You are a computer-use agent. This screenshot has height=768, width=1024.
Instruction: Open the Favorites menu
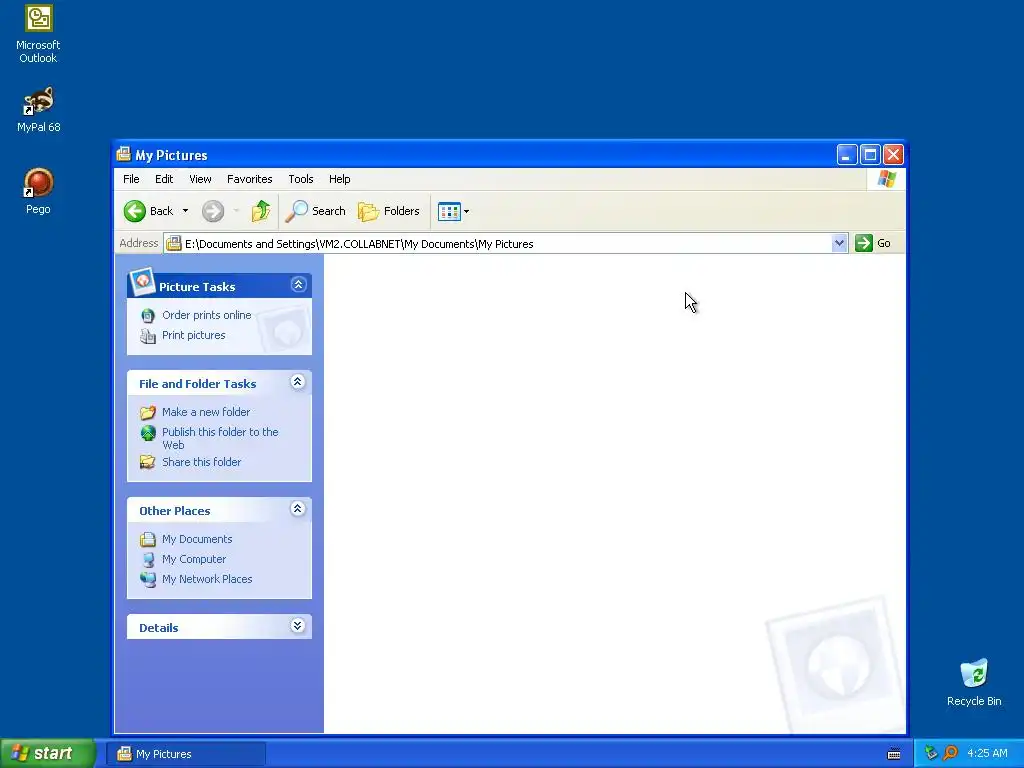(249, 179)
